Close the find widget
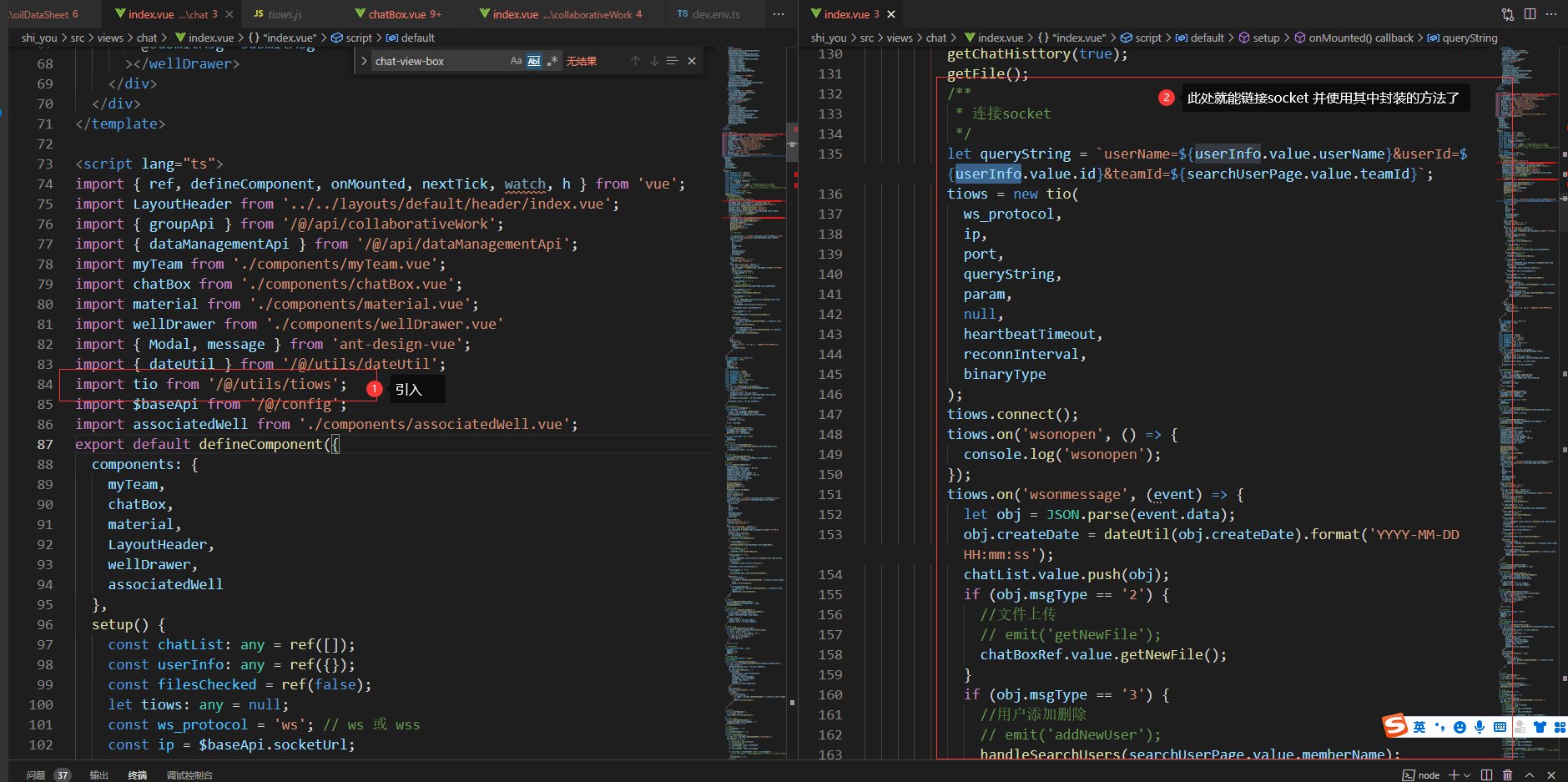 click(x=692, y=61)
